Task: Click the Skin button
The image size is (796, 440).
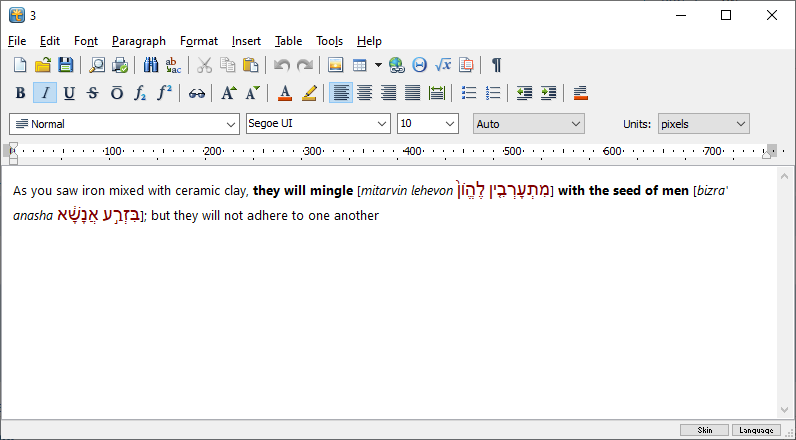Action: [x=704, y=430]
